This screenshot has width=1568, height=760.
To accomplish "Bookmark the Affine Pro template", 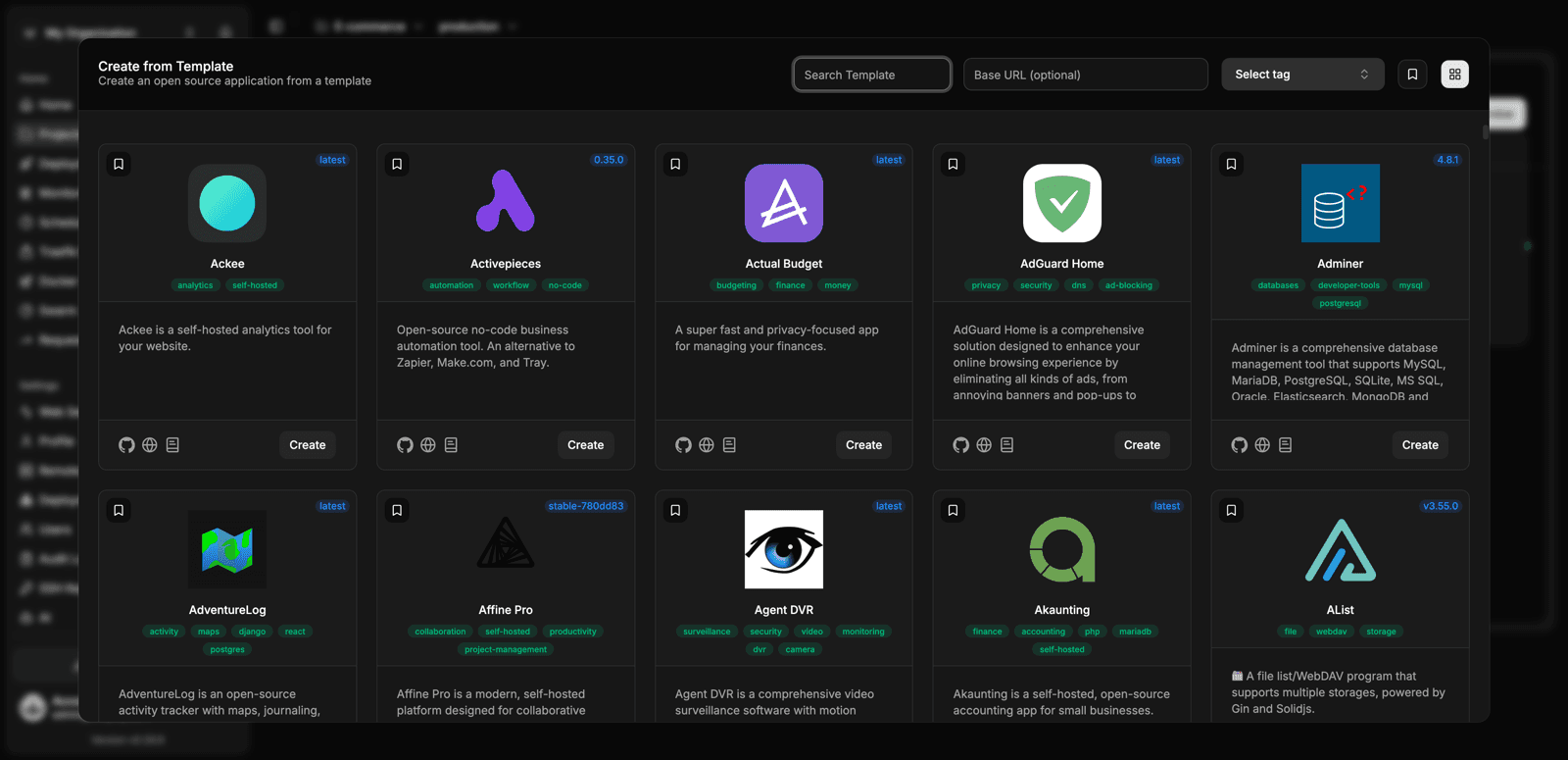I will [397, 510].
